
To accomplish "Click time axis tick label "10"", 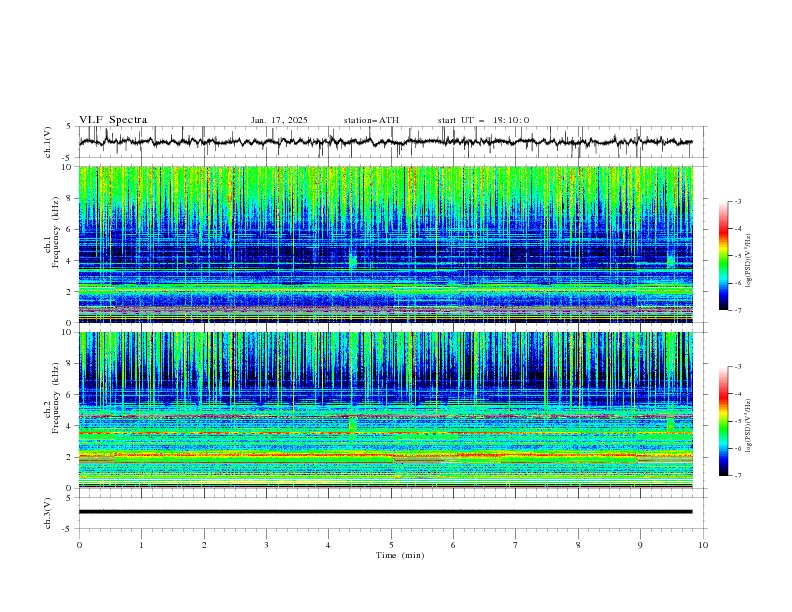I will click(x=703, y=545).
